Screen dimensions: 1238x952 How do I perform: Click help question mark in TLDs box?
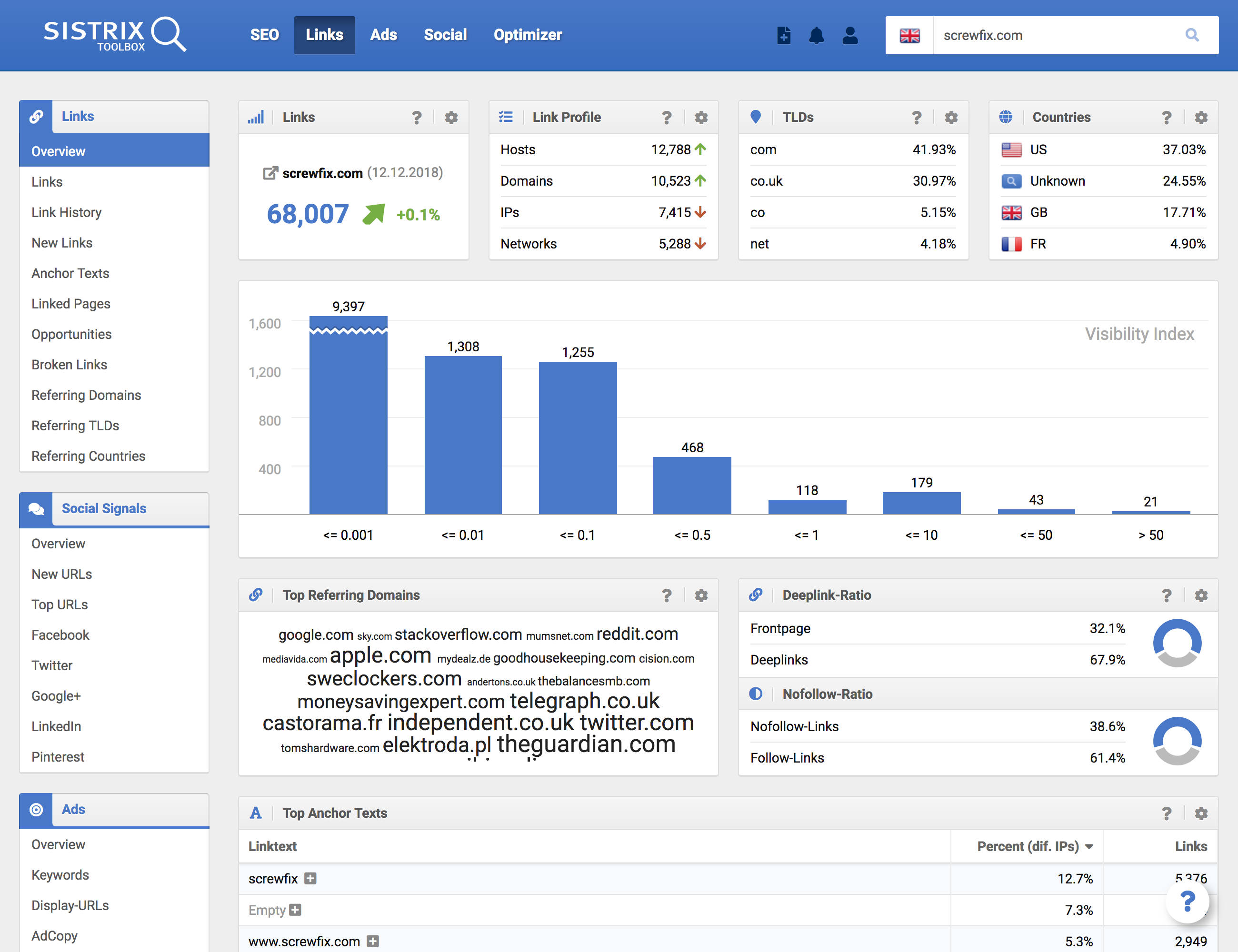coord(916,117)
